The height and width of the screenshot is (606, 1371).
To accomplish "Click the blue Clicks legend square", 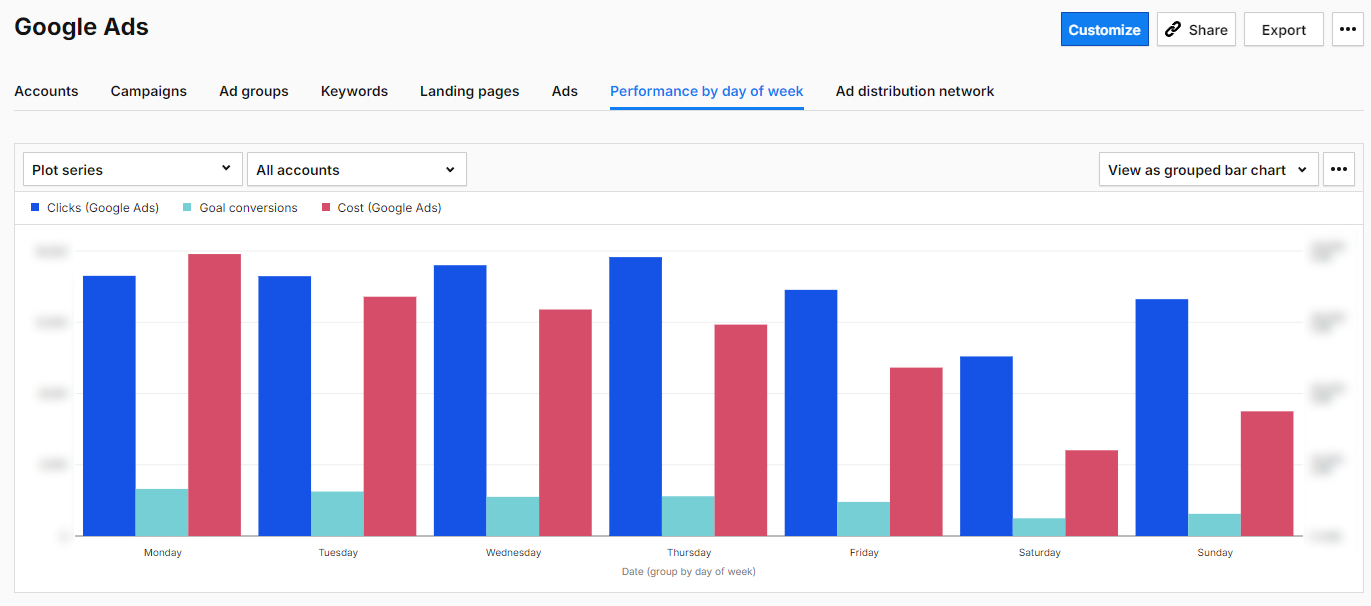I will pyautogui.click(x=36, y=207).
